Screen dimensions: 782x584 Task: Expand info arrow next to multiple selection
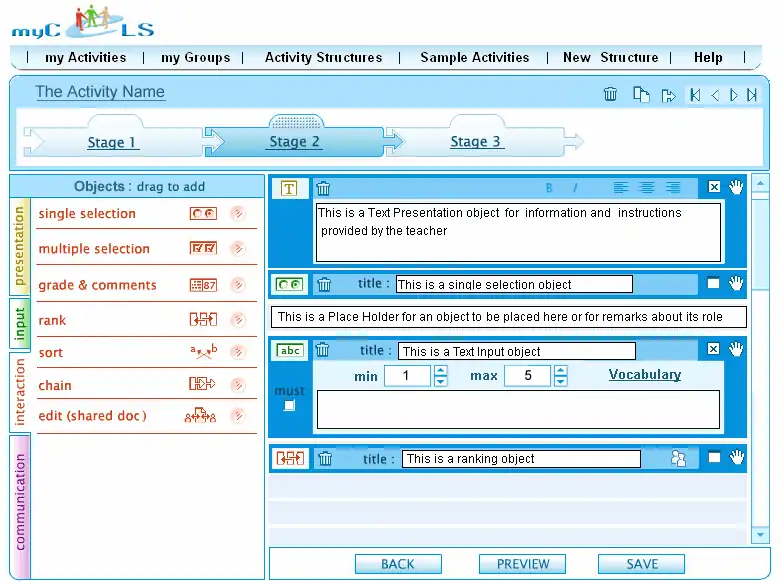[237, 249]
